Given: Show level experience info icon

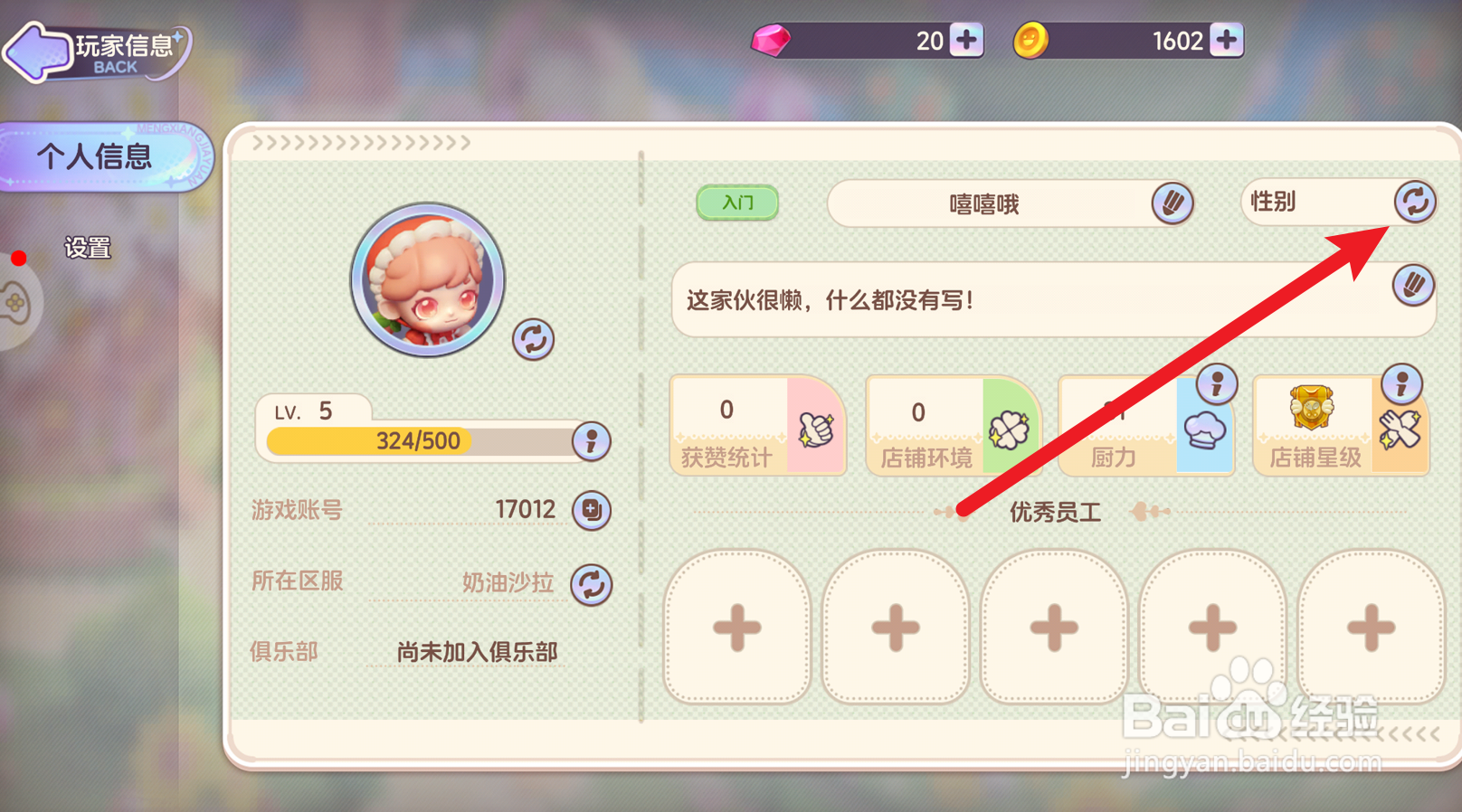Looking at the screenshot, I should [592, 441].
